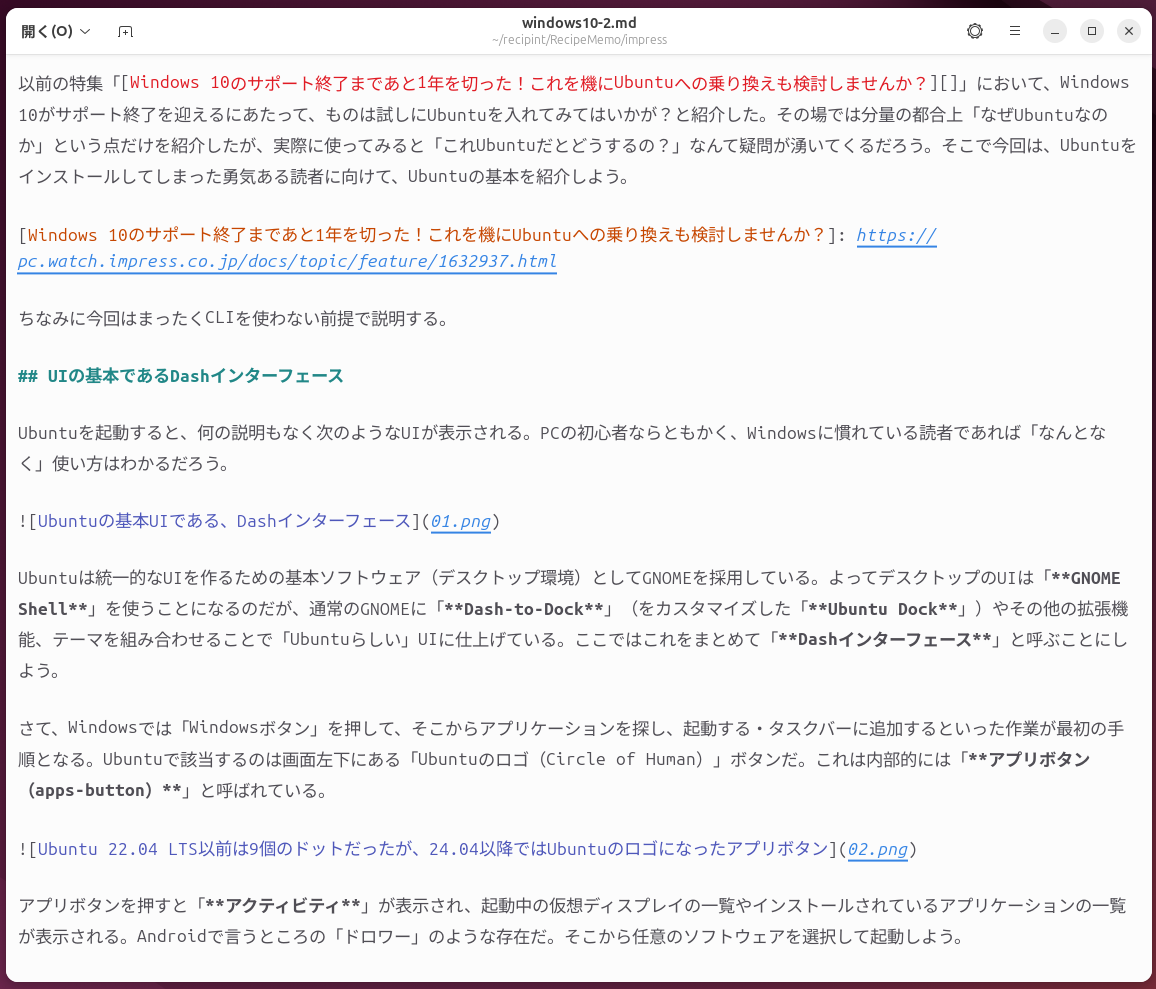Click the windows10-2.md window title
This screenshot has height=989, width=1156.
[x=578, y=22]
